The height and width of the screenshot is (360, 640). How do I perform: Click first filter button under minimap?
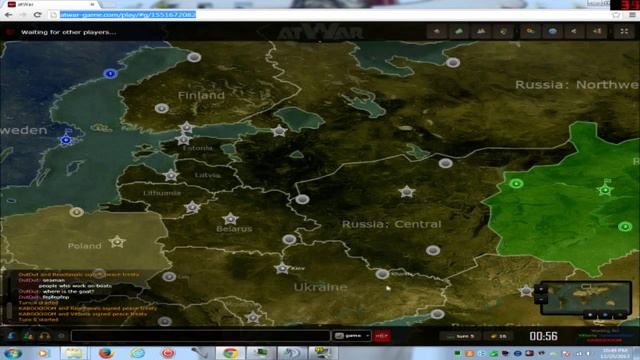point(590,315)
